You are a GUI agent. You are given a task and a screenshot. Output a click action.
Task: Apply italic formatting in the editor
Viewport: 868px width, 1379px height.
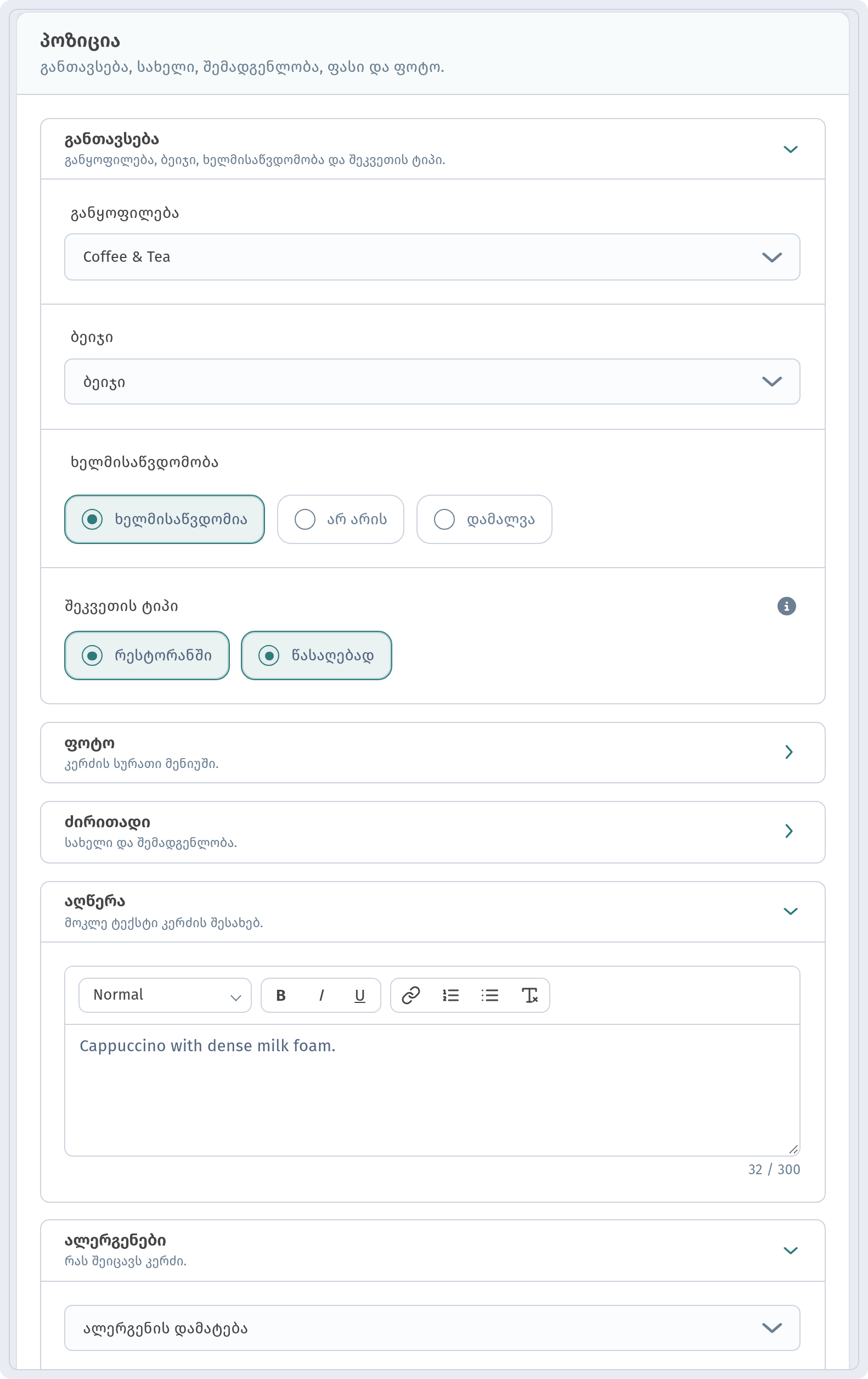321,995
